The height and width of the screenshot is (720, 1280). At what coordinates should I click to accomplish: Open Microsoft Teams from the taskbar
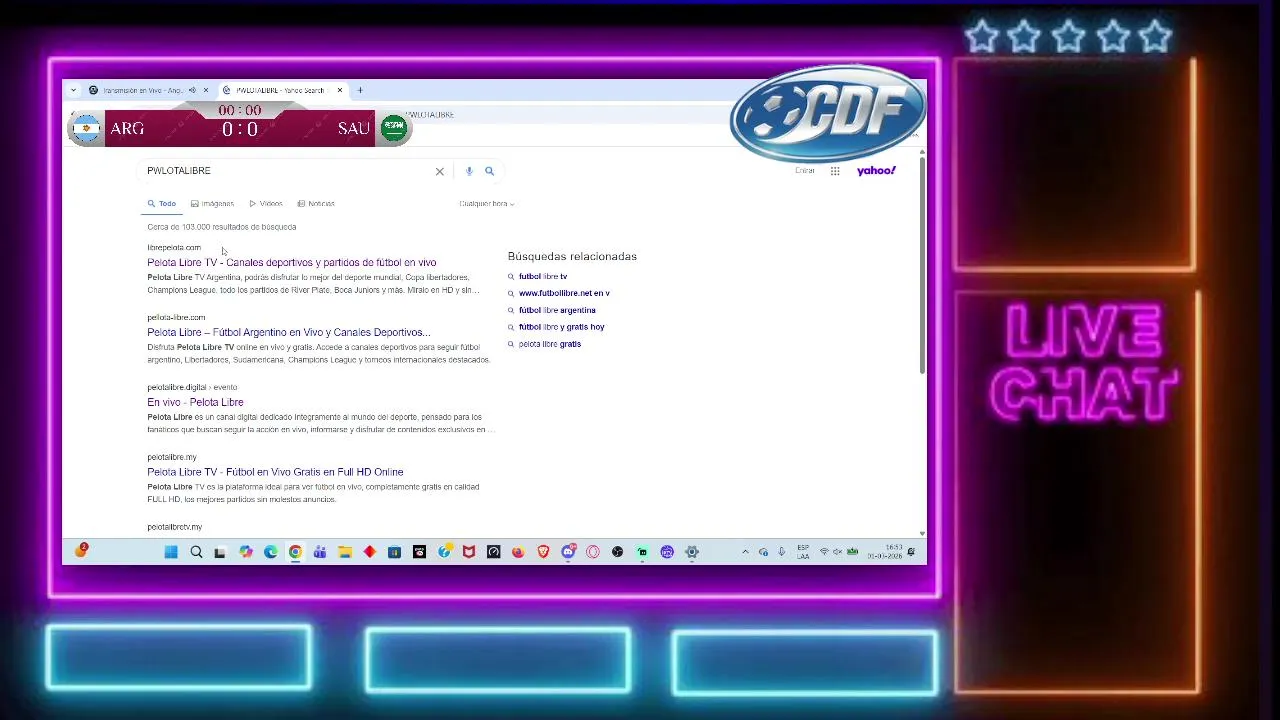tap(320, 552)
